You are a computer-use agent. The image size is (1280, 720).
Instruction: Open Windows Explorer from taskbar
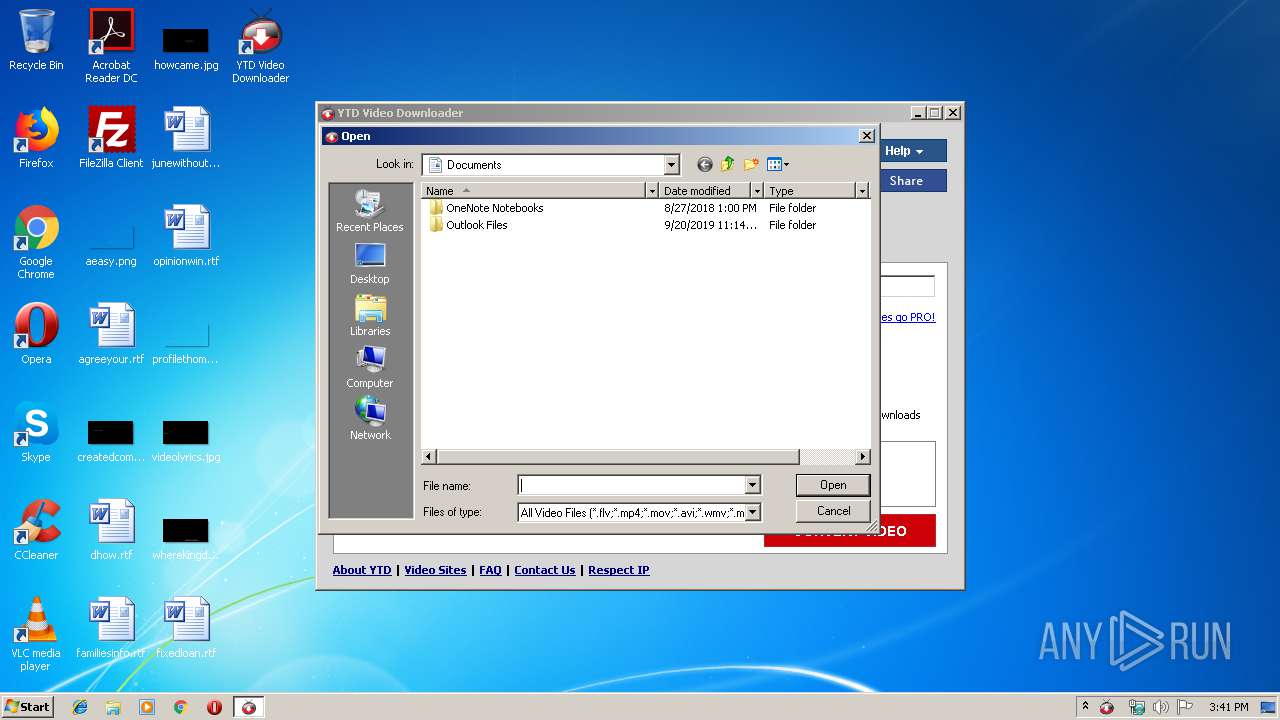coord(113,707)
